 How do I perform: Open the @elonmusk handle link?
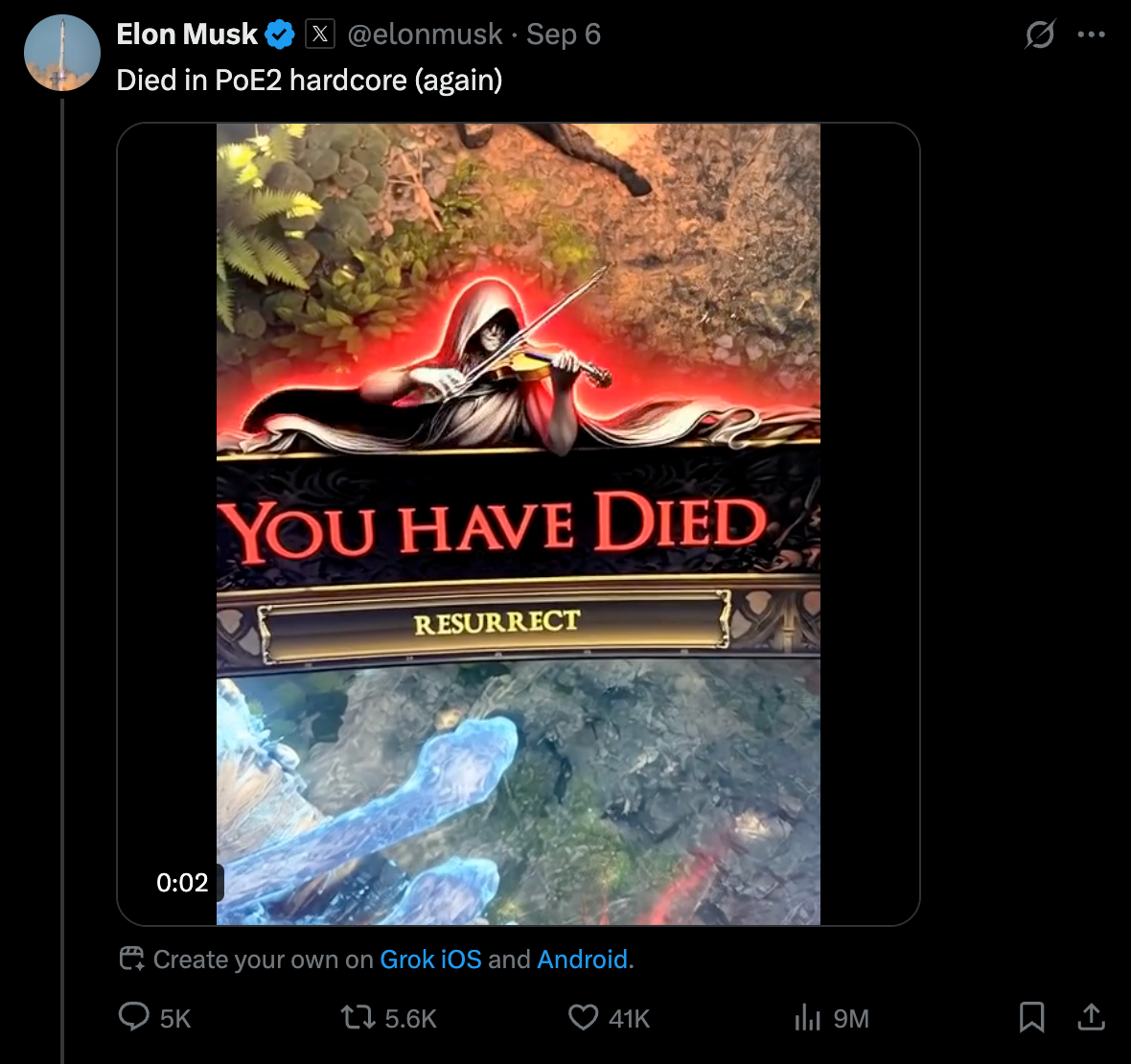click(425, 35)
